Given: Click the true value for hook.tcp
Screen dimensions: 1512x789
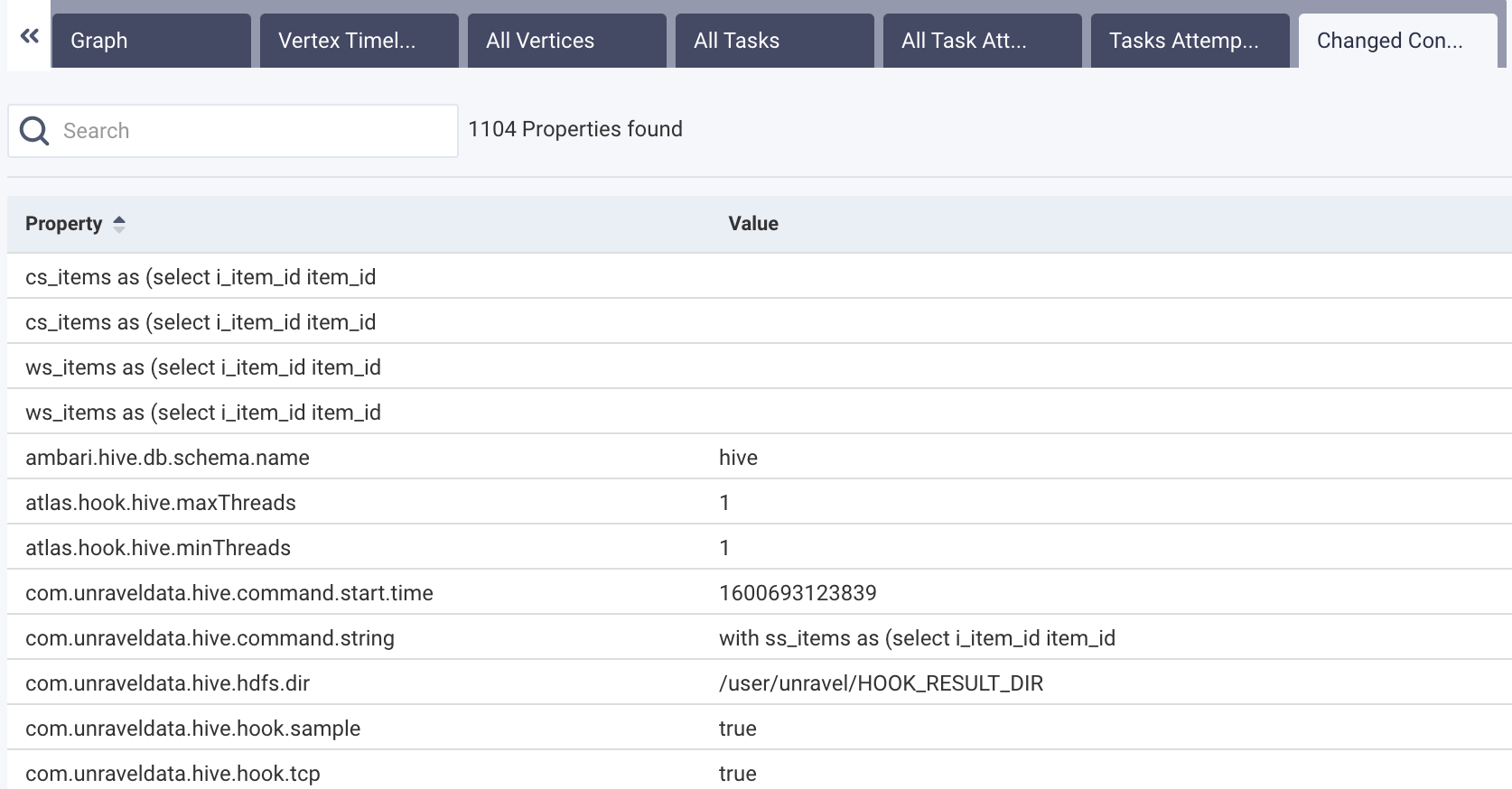Looking at the screenshot, I should [738, 774].
